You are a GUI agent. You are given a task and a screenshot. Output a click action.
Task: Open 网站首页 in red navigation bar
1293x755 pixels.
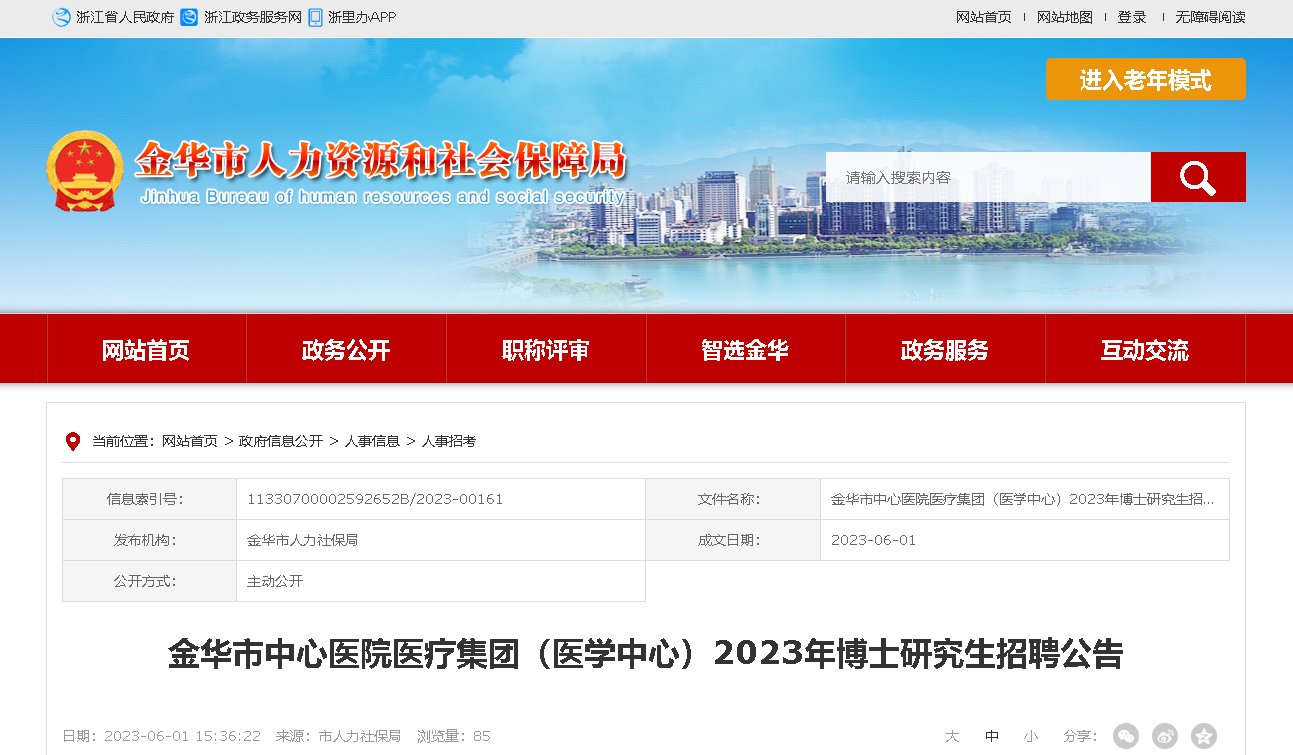(x=146, y=350)
